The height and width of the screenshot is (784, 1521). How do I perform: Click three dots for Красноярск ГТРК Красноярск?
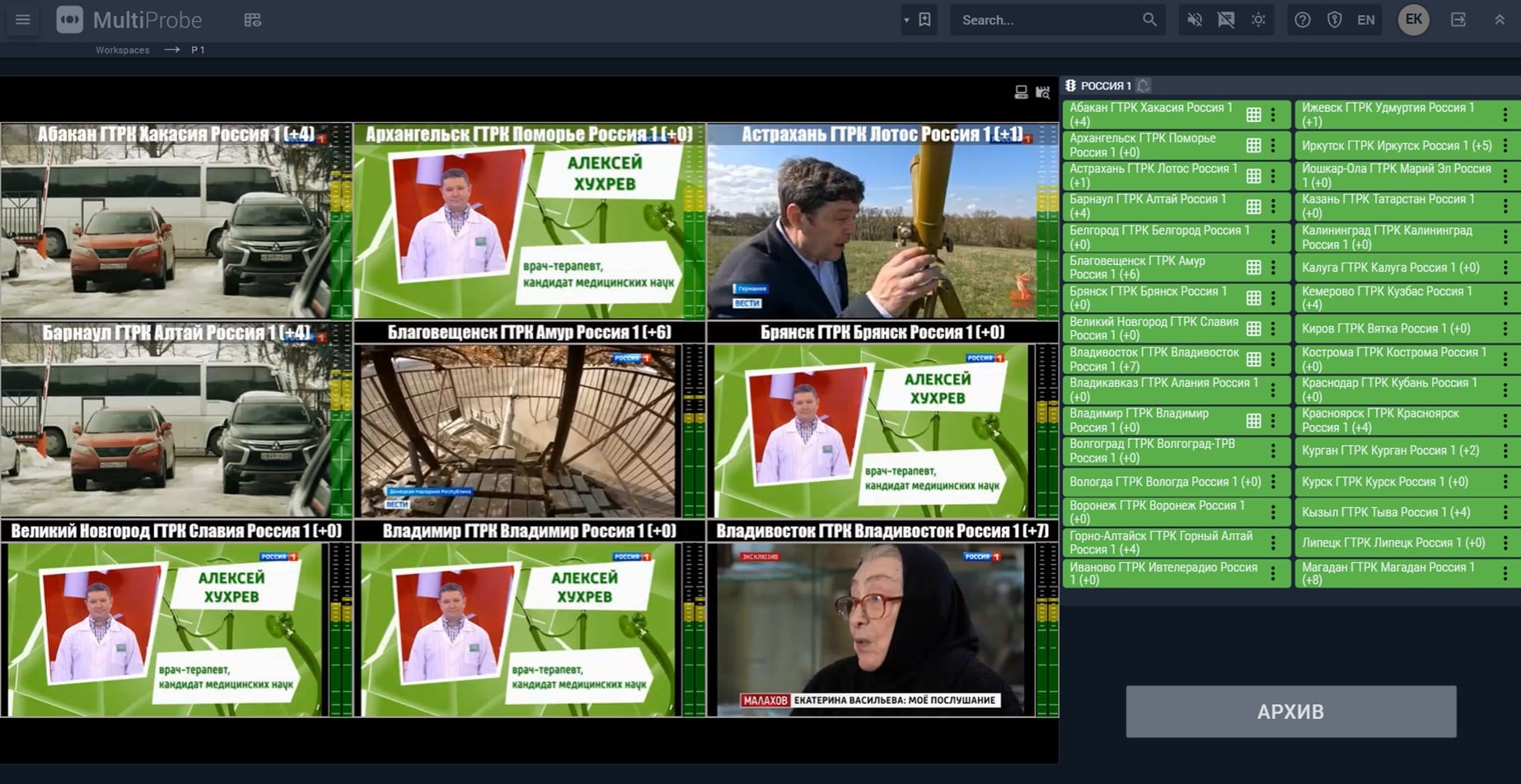[1505, 421]
